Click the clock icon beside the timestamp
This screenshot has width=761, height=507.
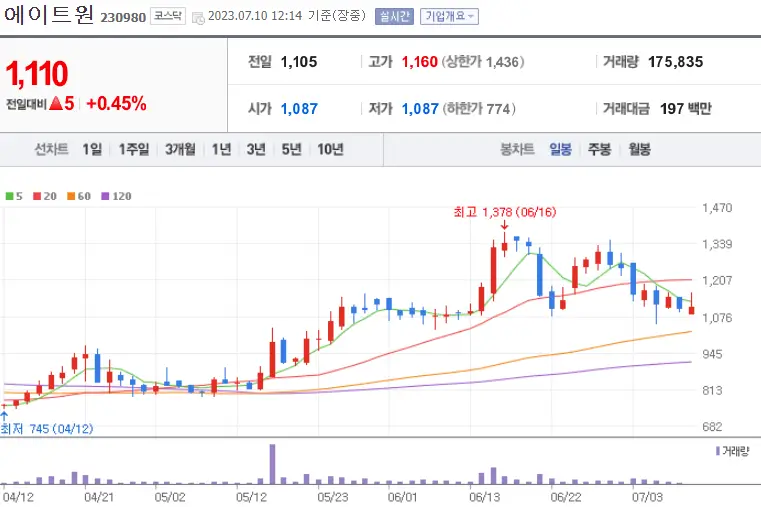(x=198, y=18)
